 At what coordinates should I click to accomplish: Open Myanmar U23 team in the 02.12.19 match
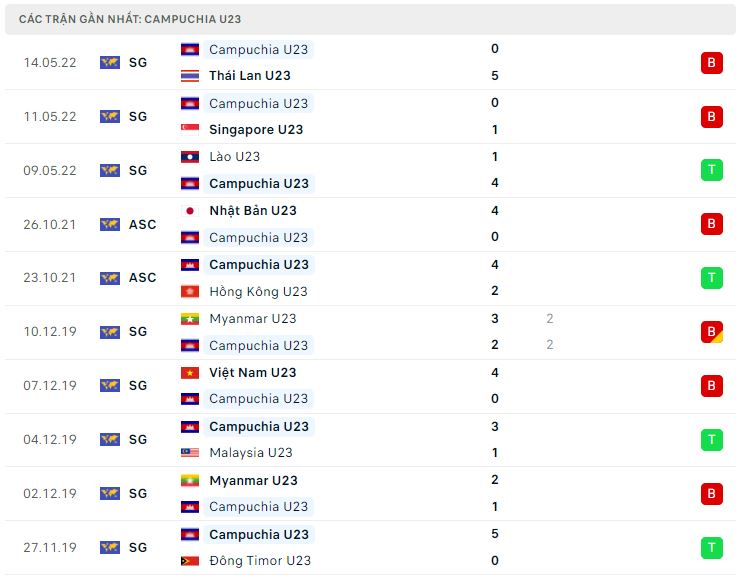pyautogui.click(x=253, y=481)
